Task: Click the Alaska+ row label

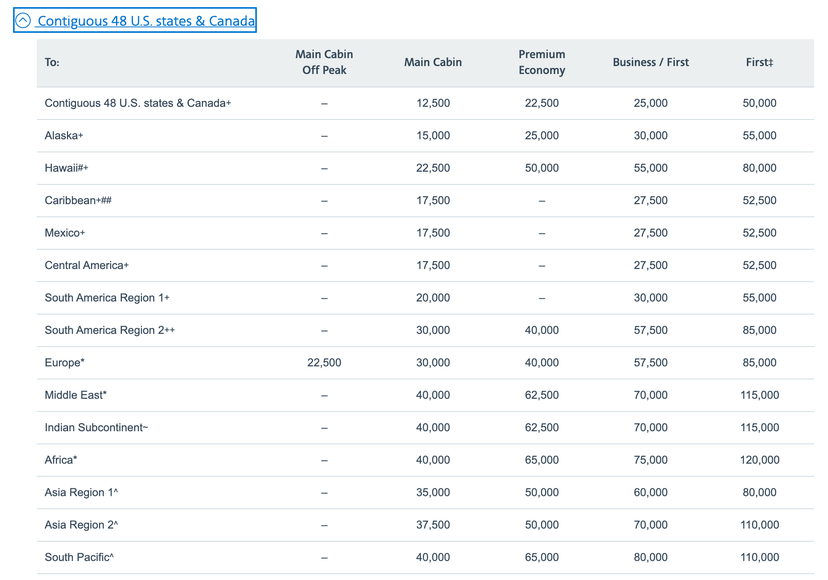Action: pos(65,135)
